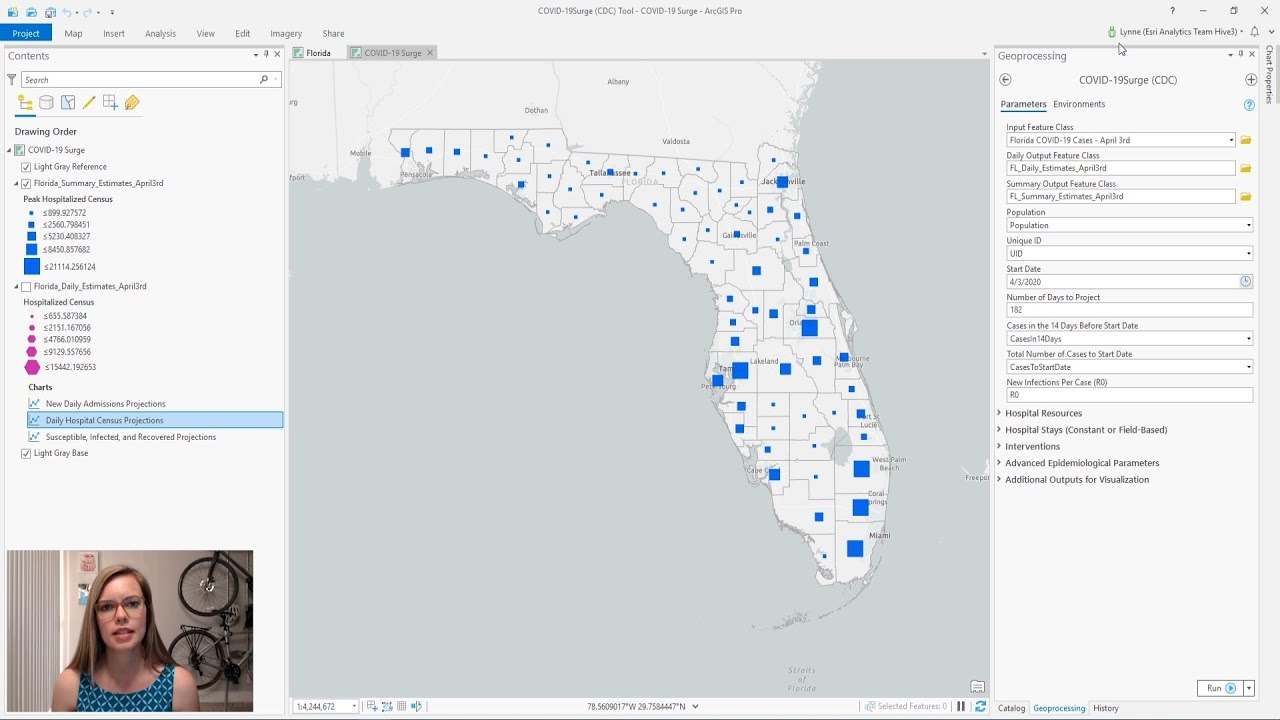Switch to the Catalog pane tab

click(x=1011, y=708)
